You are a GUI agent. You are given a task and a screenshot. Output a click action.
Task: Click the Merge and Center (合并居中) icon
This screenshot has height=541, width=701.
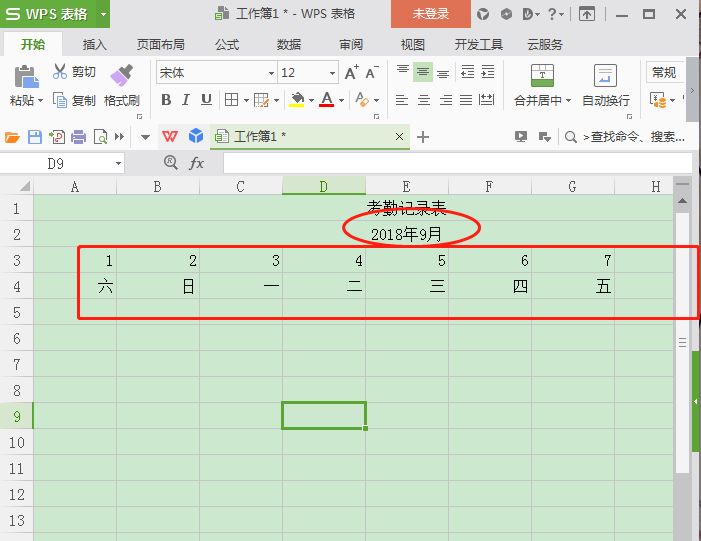541,76
